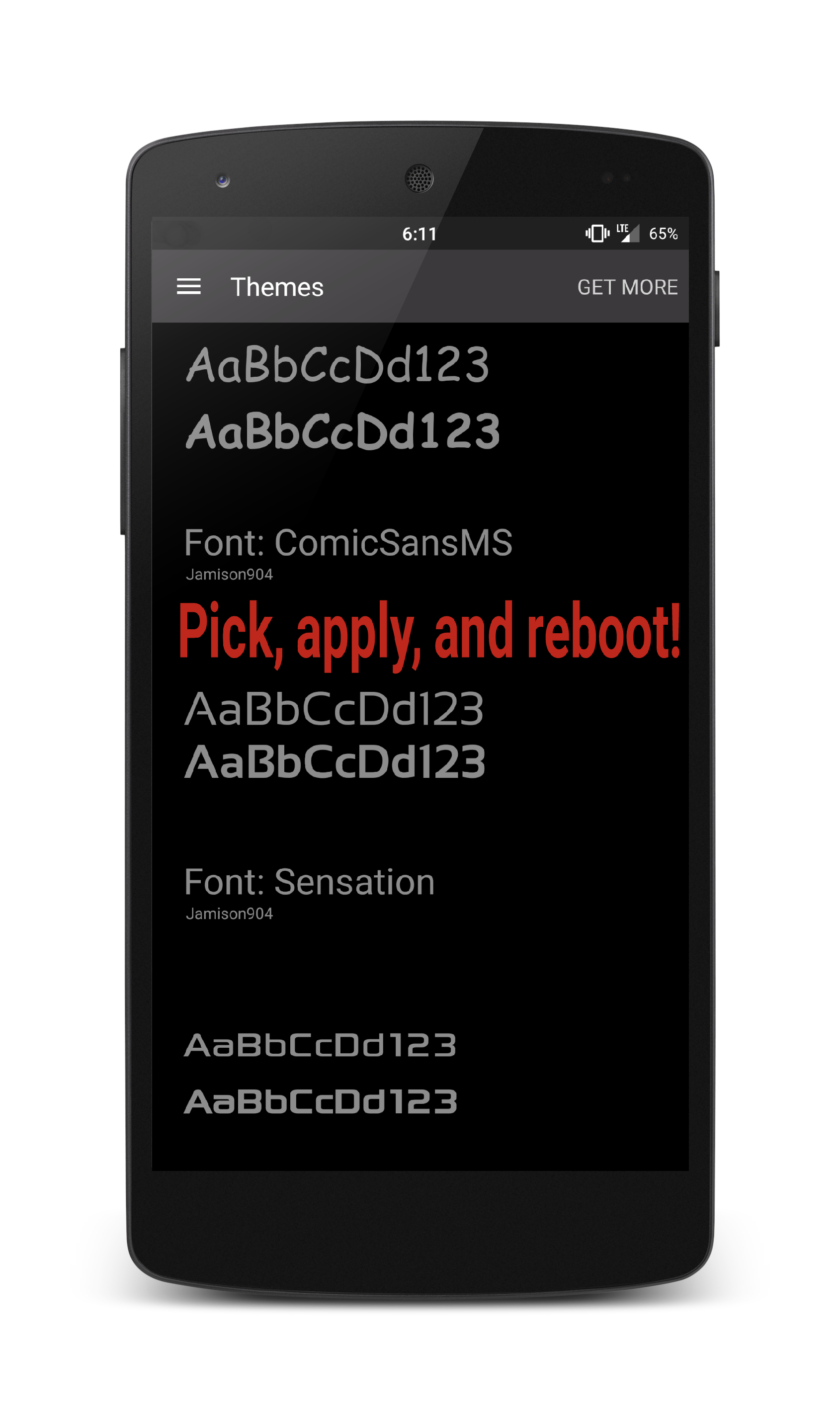Open the hamburger navigation menu
Viewport: 840px width, 1420px height.
coord(188,287)
